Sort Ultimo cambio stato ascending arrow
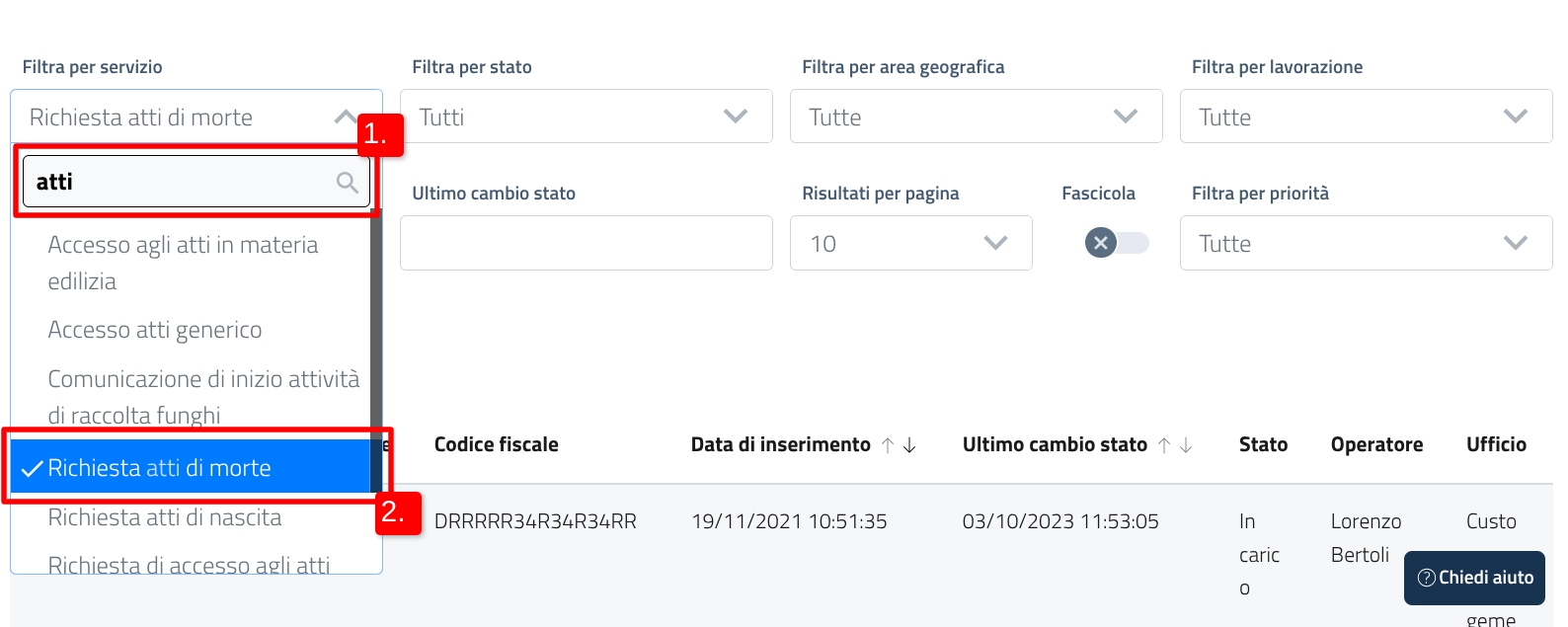 point(1164,445)
